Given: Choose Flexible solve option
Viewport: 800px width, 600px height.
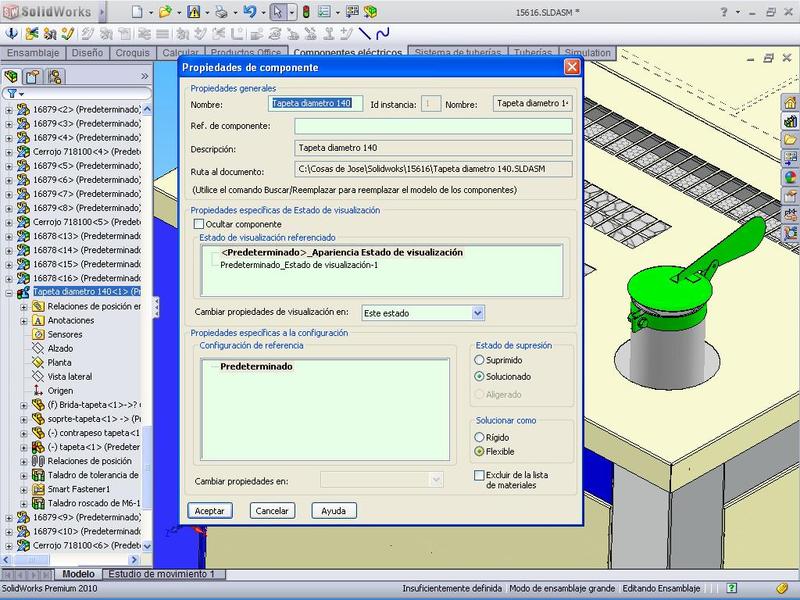Looking at the screenshot, I should (x=479, y=452).
